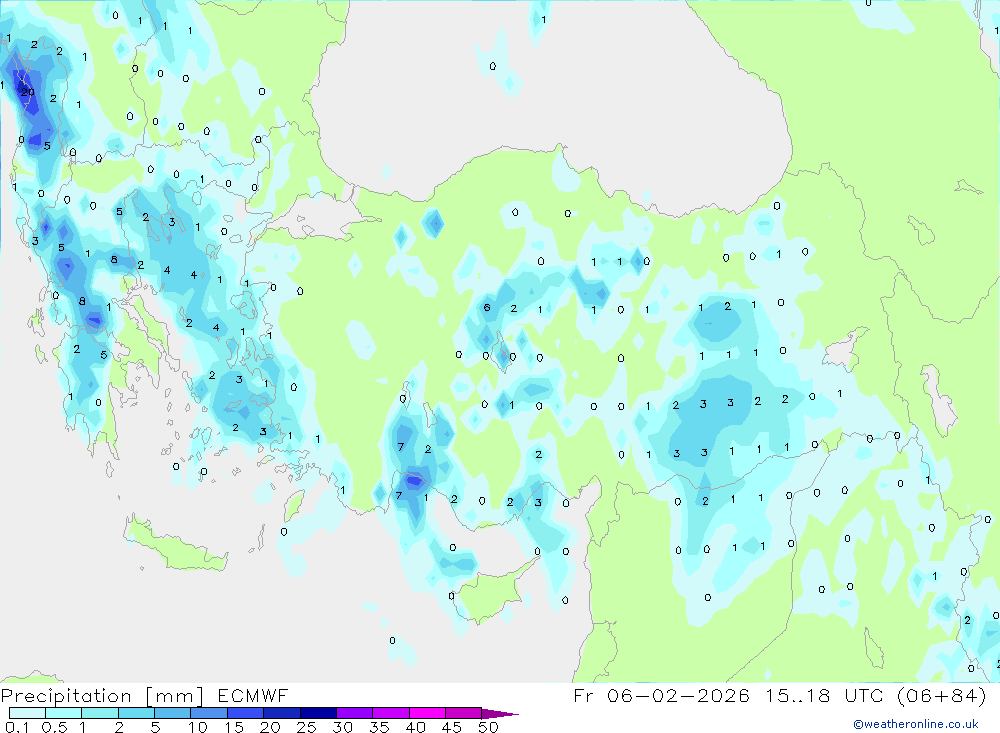This screenshot has width=1000, height=733.
Task: Click the legend scale label '30'
Action: point(342,727)
